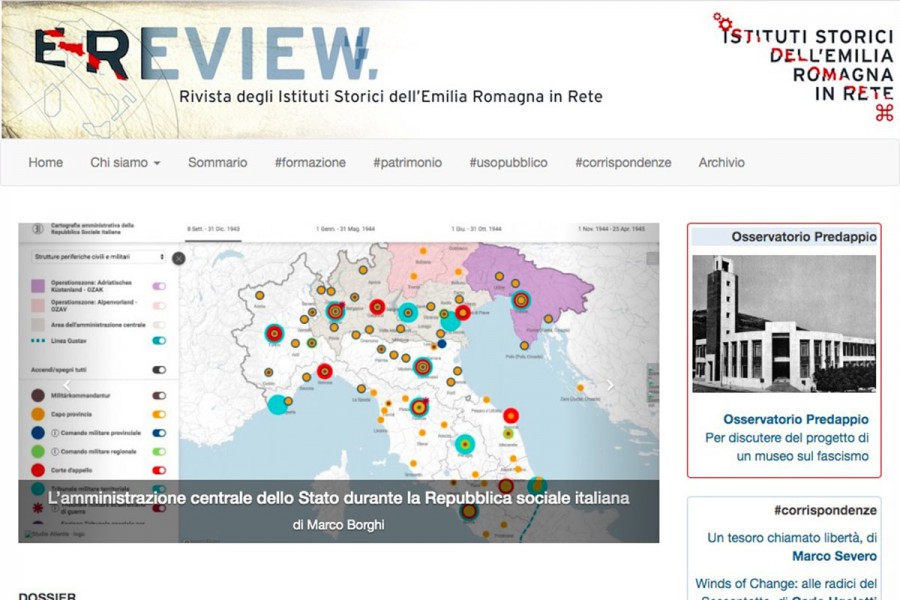
Task: Advance to next carousel slide arrow
Action: (610, 385)
